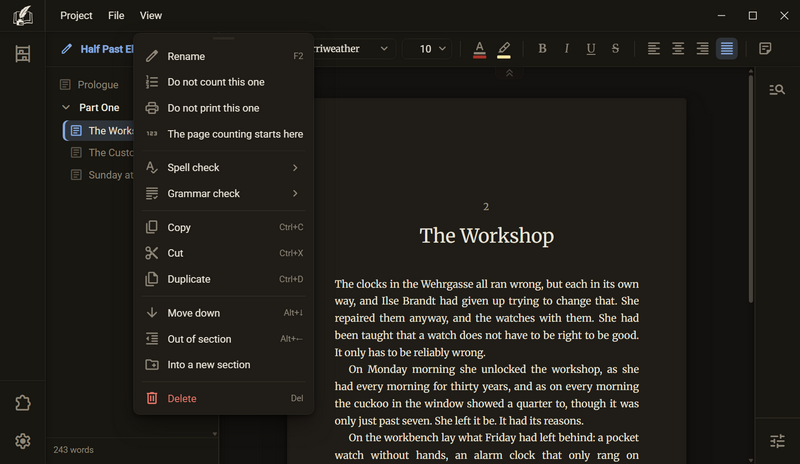Toggle underline formatting
800x464 pixels.
(x=591, y=48)
